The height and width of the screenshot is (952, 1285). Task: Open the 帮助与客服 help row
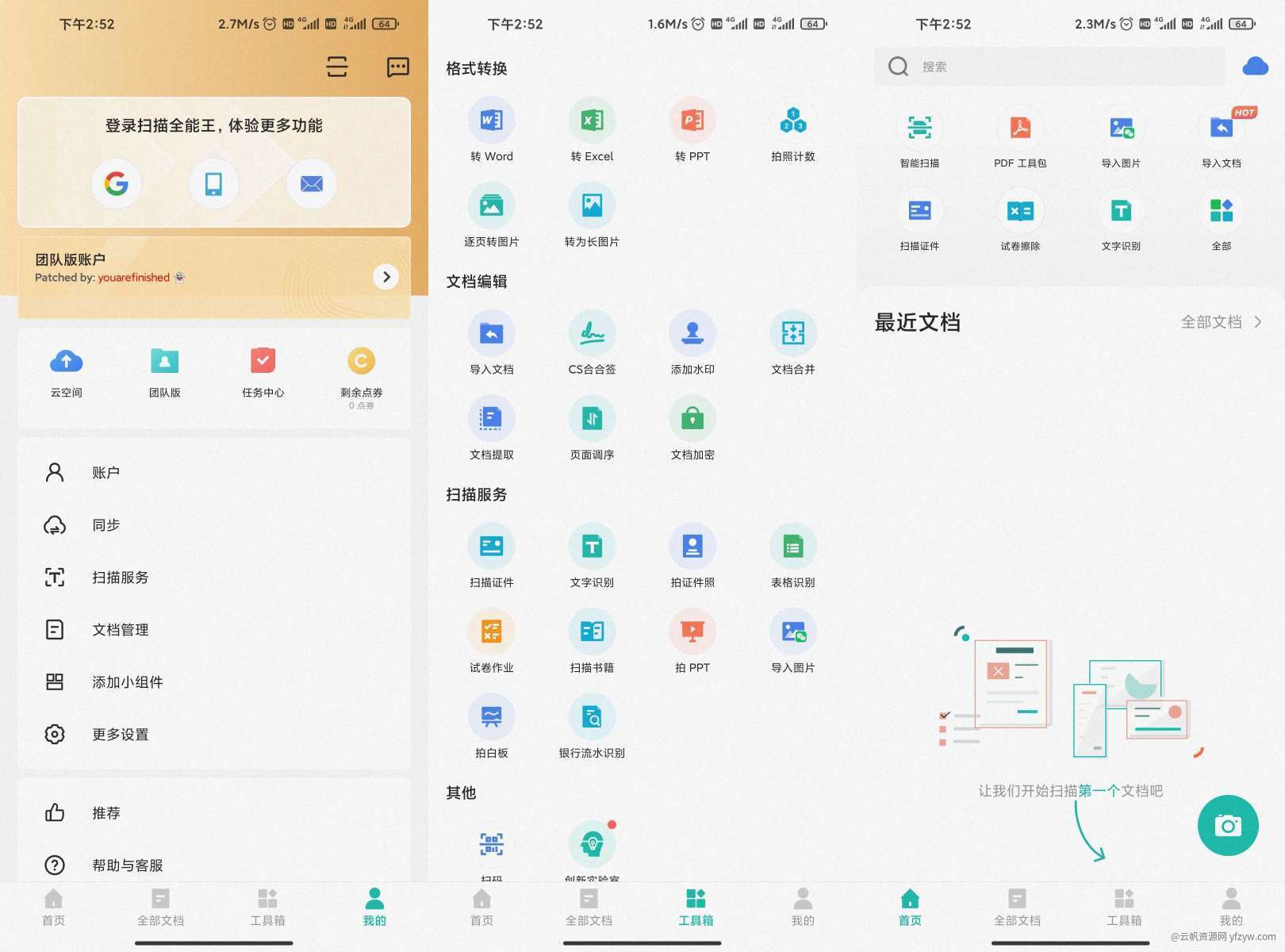click(214, 866)
